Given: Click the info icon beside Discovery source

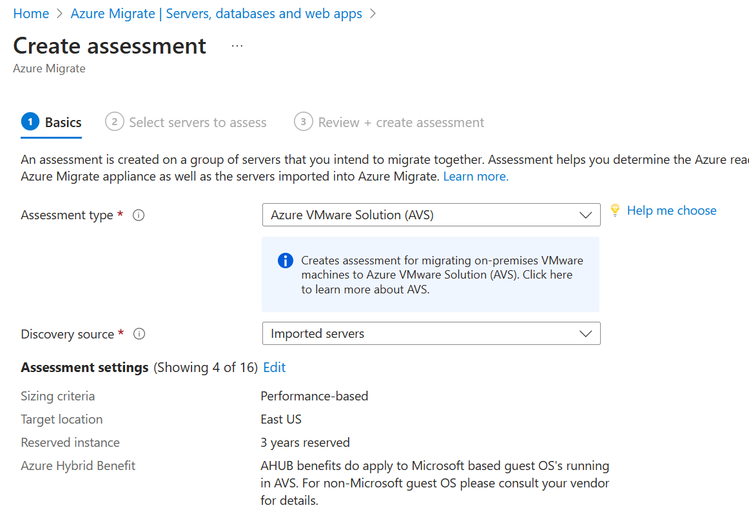Looking at the screenshot, I should 139,334.
